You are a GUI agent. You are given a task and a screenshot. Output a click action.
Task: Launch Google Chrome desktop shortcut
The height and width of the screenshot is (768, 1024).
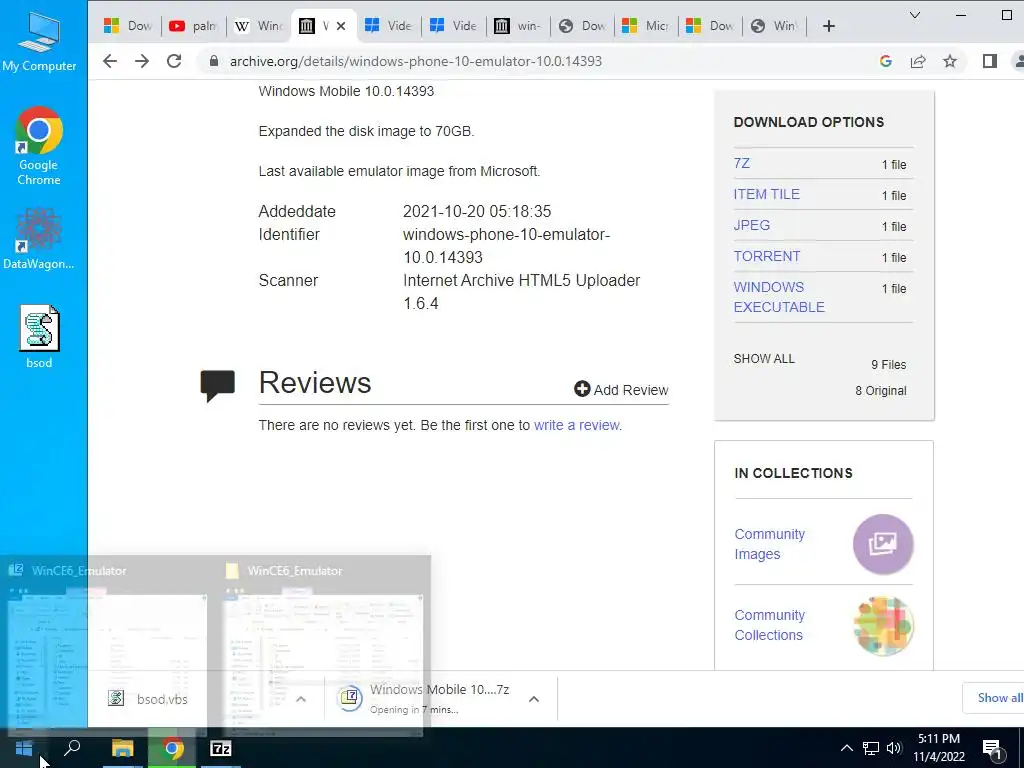[x=39, y=146]
